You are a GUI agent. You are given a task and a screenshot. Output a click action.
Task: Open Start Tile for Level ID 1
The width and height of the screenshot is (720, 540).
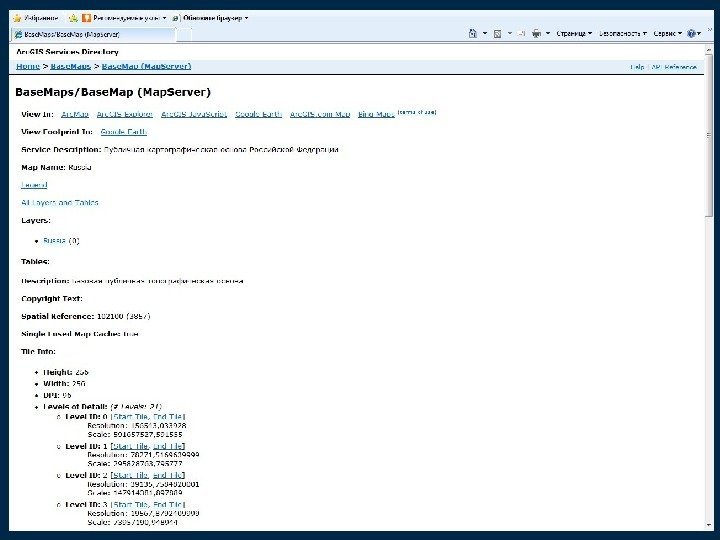tap(130, 446)
